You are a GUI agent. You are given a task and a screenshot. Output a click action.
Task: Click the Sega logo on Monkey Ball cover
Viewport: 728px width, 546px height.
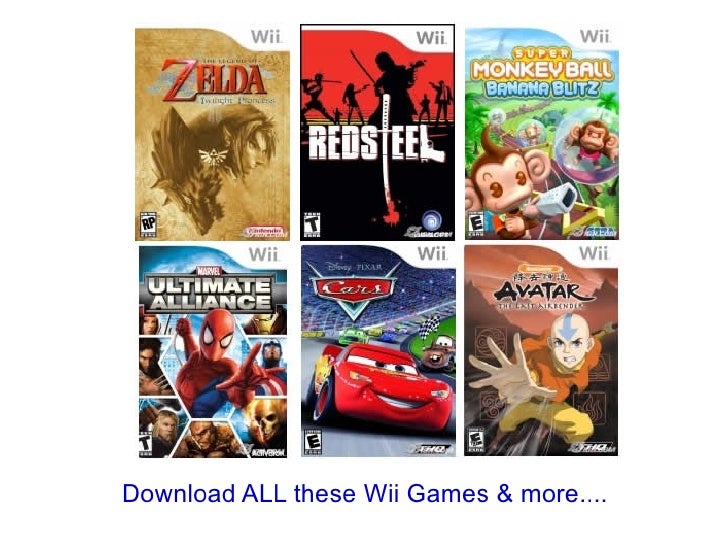599,232
